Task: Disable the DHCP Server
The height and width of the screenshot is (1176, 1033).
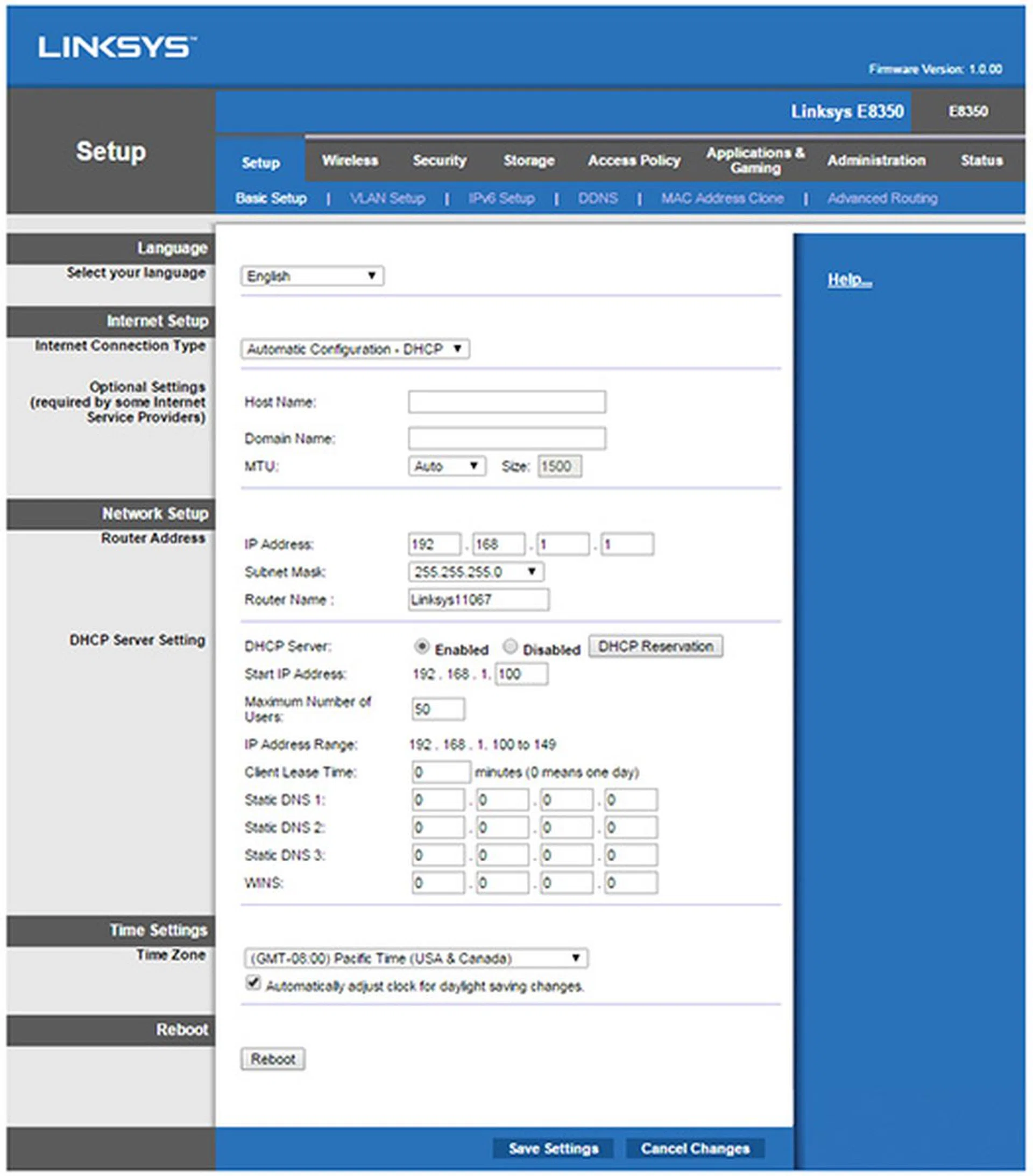Action: pos(510,648)
